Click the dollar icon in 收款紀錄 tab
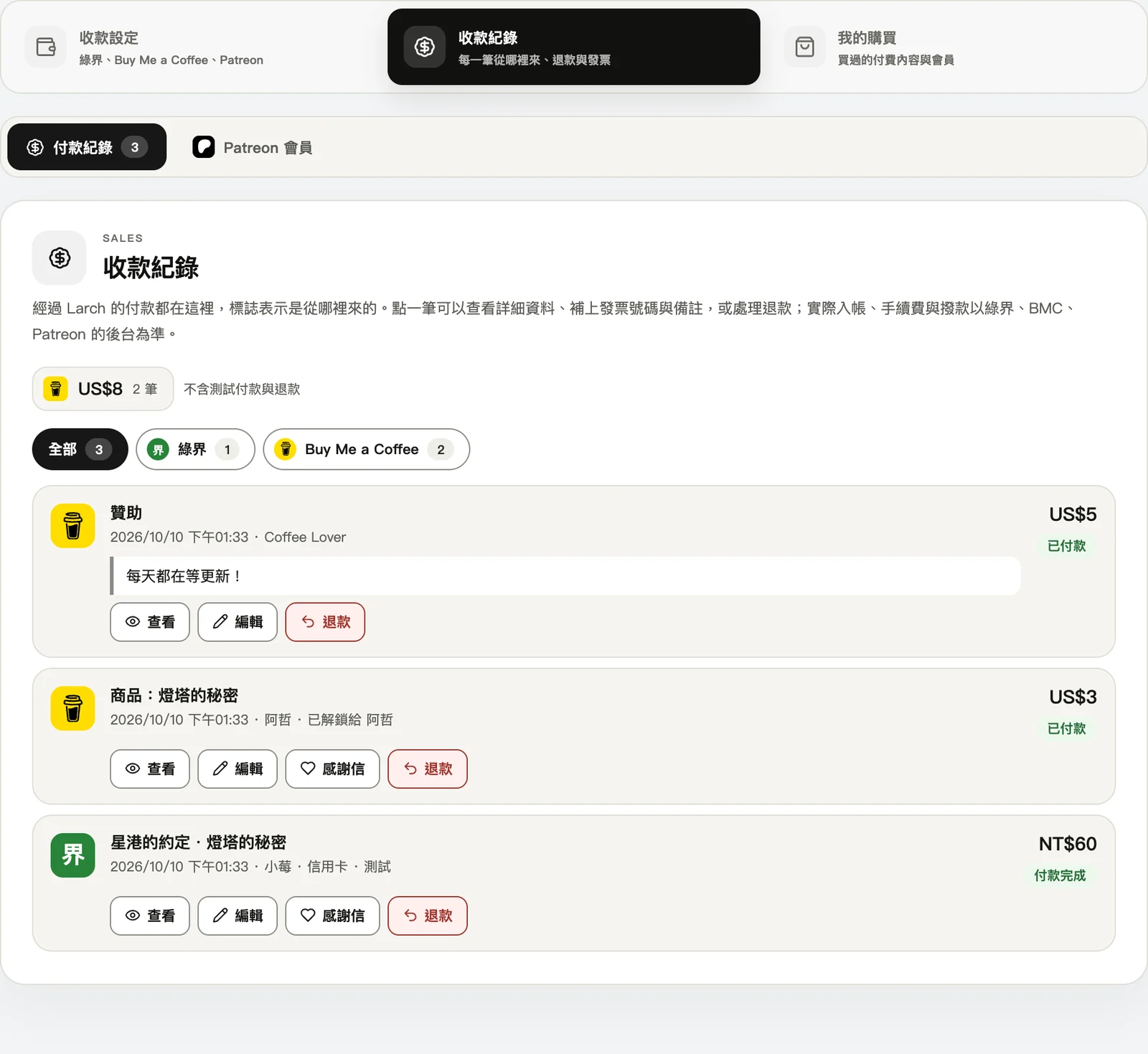Screen dimensions: 1148x1054 [425, 47]
